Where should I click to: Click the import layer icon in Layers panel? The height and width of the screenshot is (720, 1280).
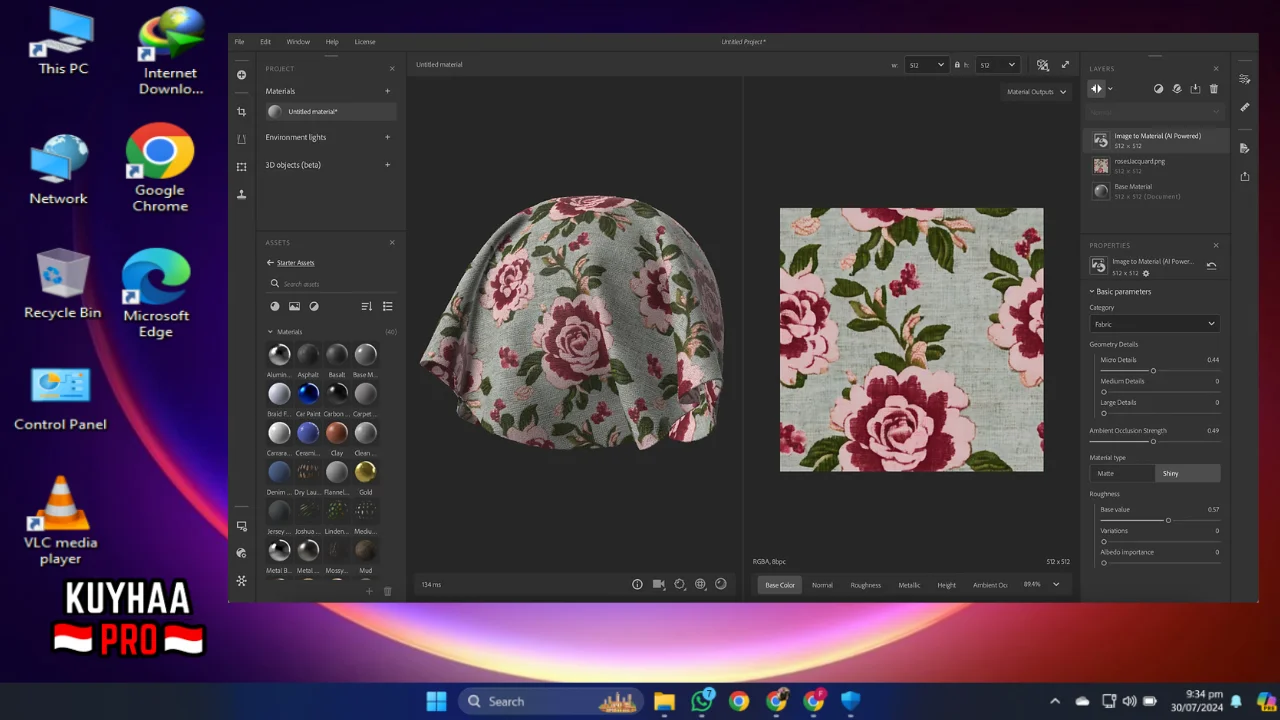[x=1195, y=89]
